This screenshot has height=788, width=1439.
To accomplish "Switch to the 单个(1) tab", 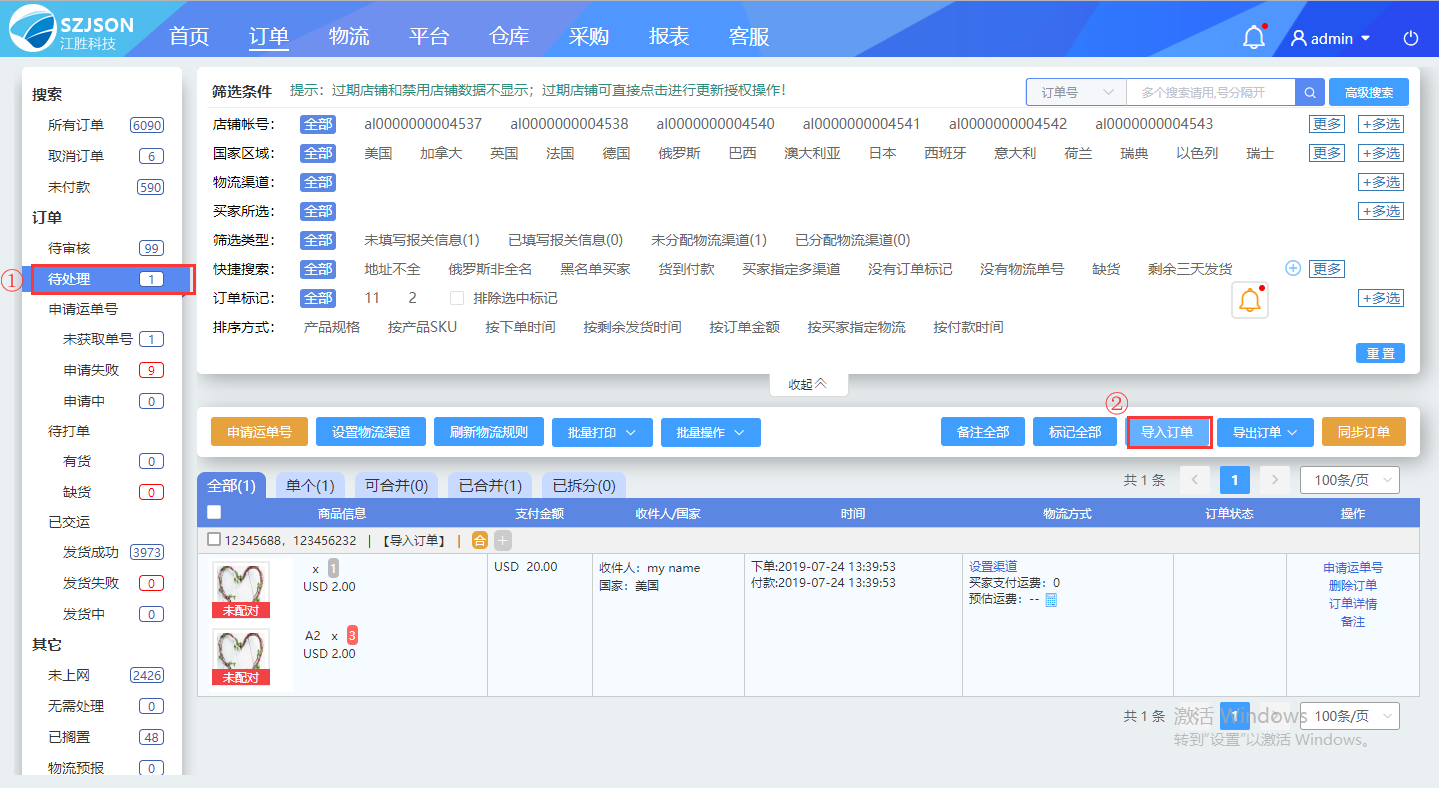I will tap(310, 485).
